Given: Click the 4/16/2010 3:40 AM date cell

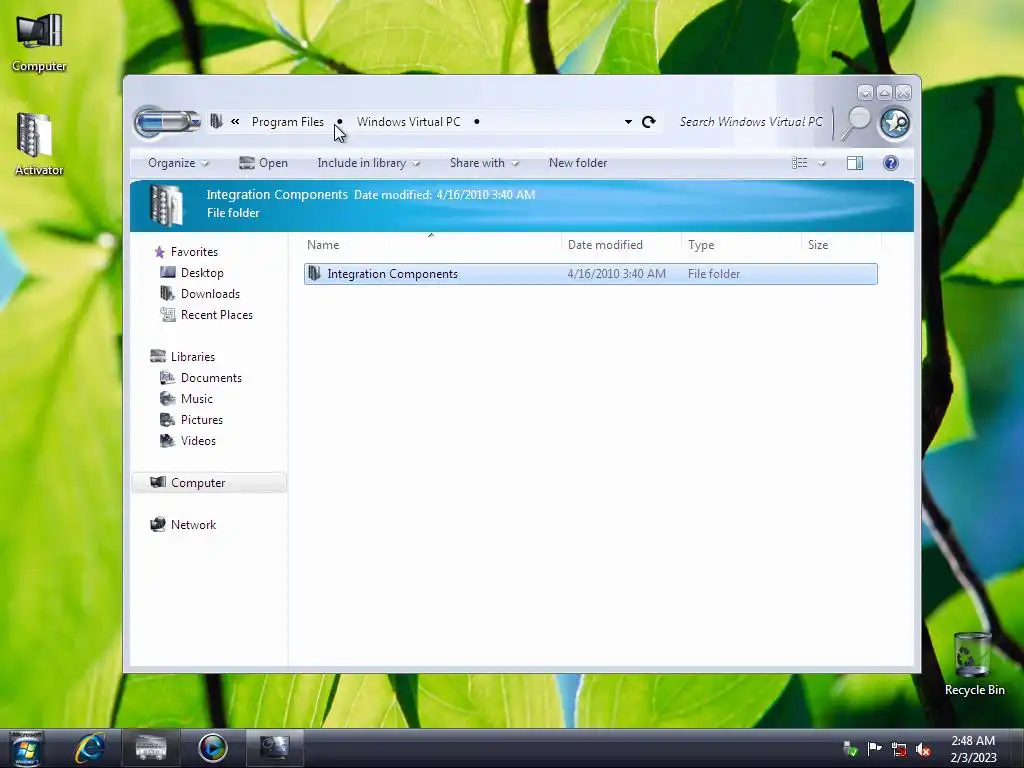Looking at the screenshot, I should coord(616,274).
